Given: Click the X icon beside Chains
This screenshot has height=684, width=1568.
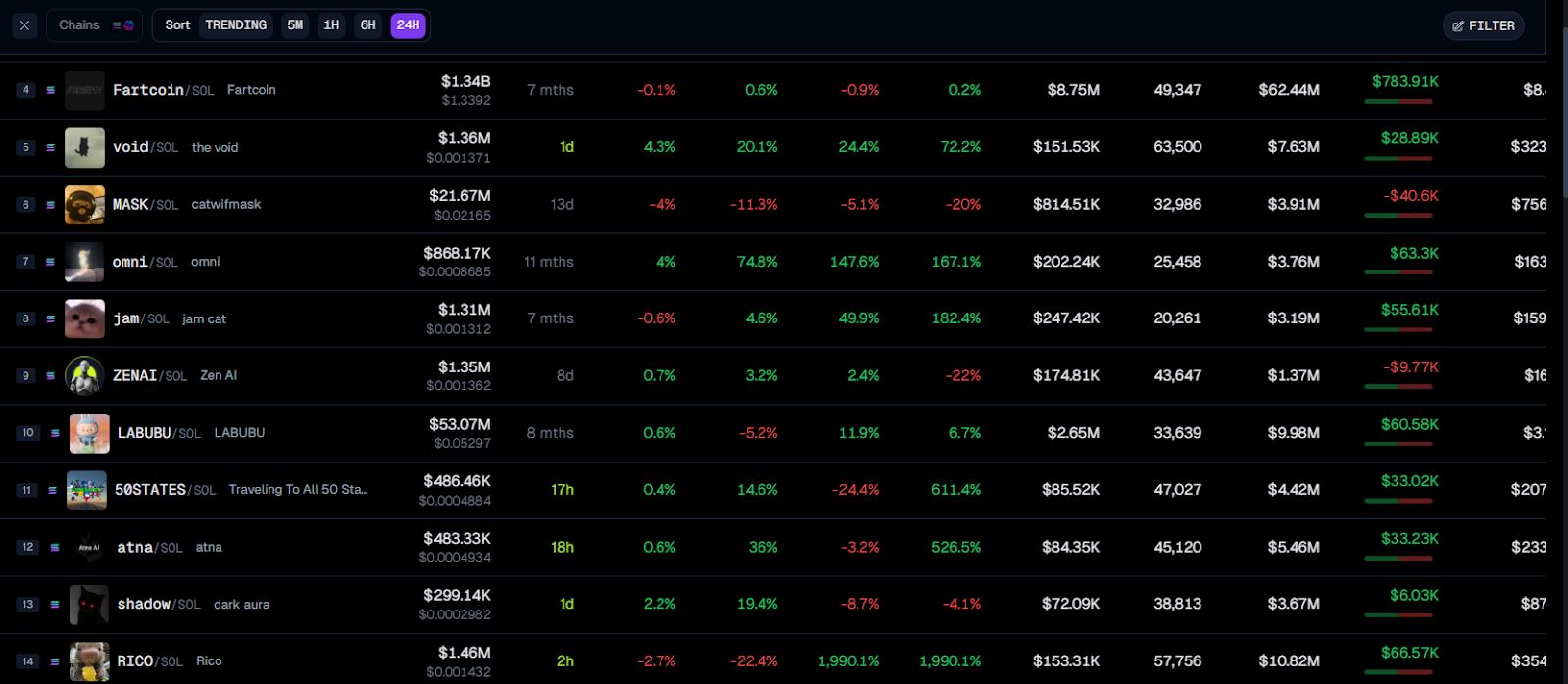Looking at the screenshot, I should 24,25.
